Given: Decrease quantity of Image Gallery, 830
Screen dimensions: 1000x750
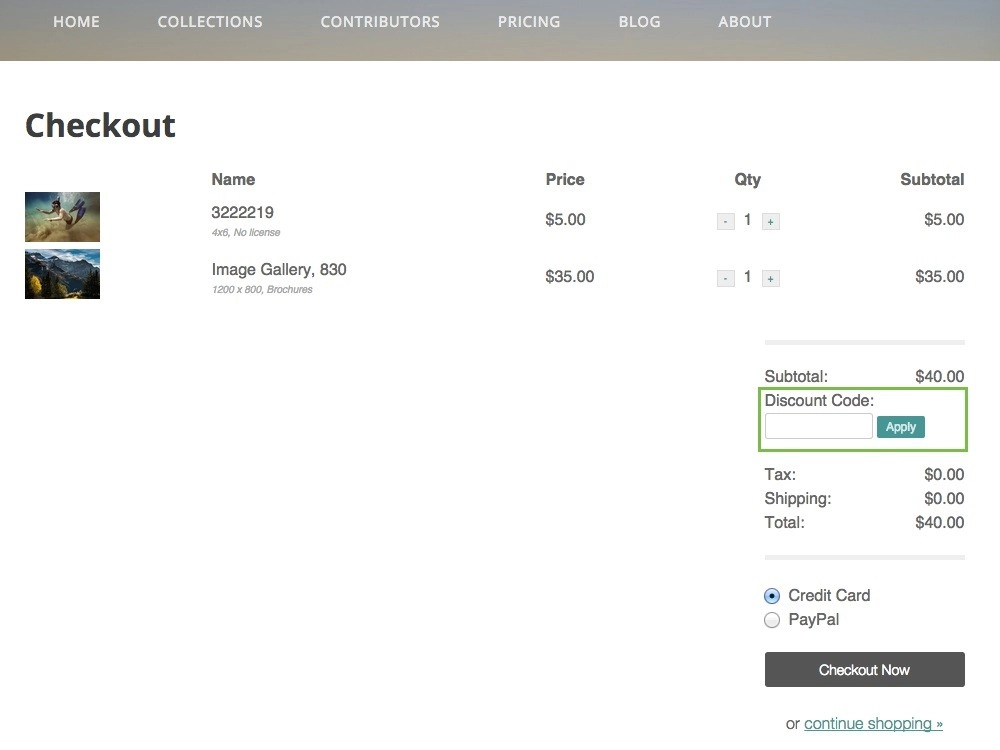Looking at the screenshot, I should click(725, 278).
